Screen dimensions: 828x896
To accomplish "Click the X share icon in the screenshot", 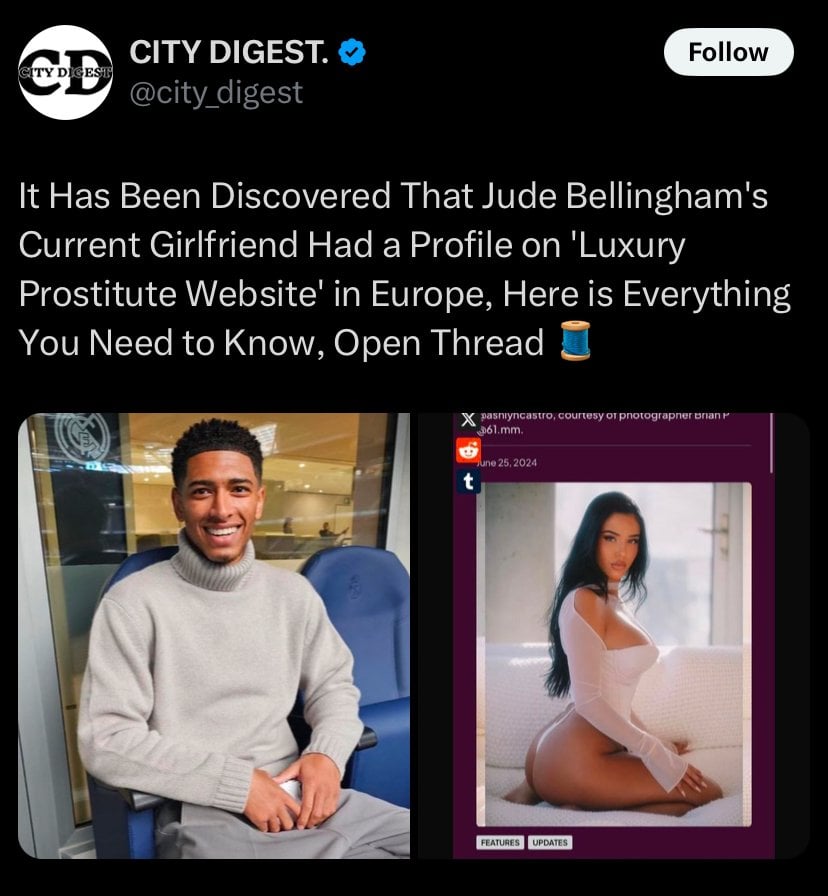I will click(468, 419).
